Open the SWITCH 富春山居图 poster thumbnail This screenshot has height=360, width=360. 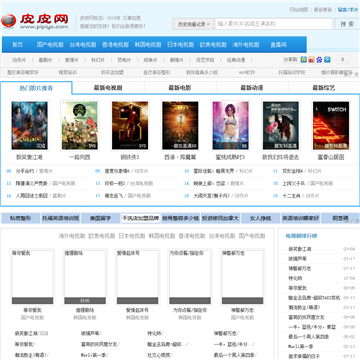pos(331,125)
